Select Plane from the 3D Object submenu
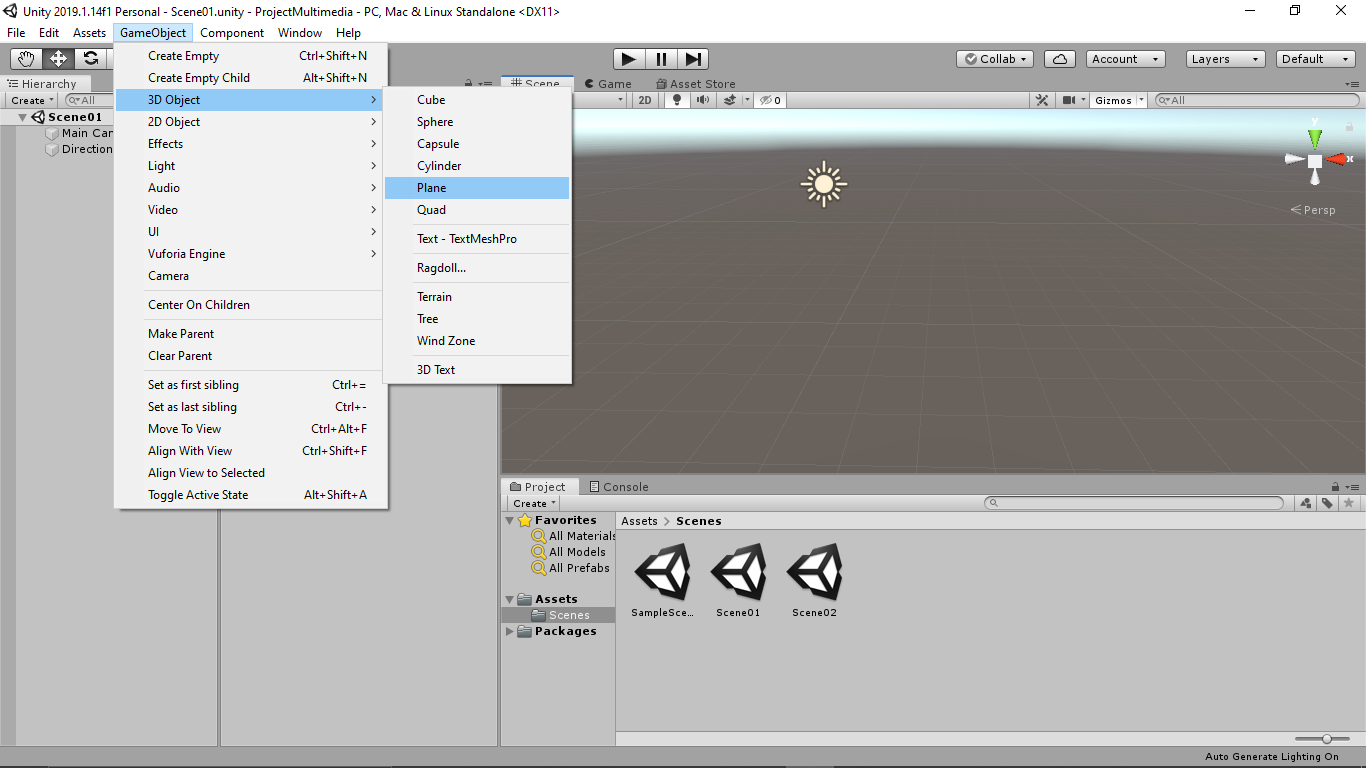This screenshot has width=1366, height=768. point(432,187)
